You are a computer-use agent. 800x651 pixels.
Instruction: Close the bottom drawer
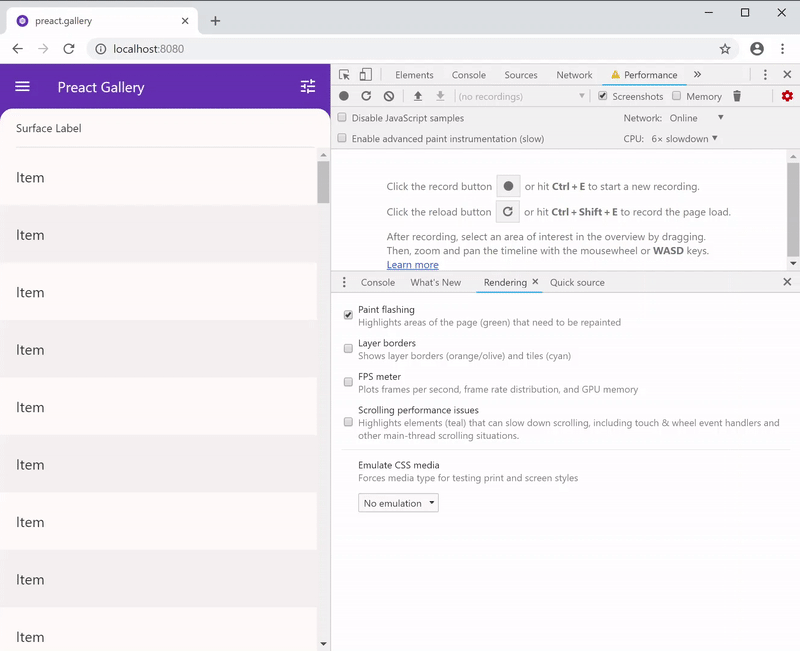pos(787,282)
